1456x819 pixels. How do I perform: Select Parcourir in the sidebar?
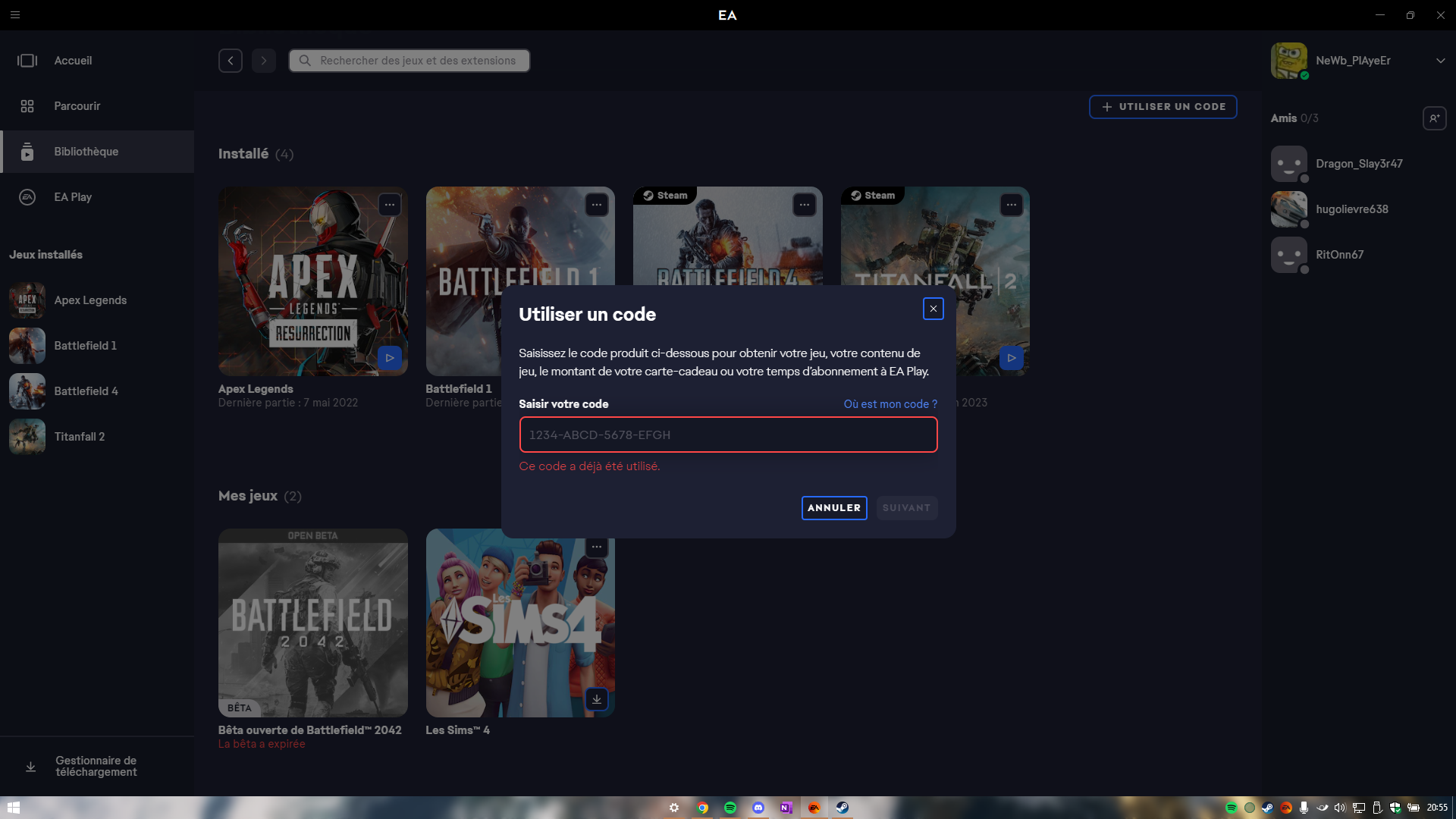coord(77,106)
